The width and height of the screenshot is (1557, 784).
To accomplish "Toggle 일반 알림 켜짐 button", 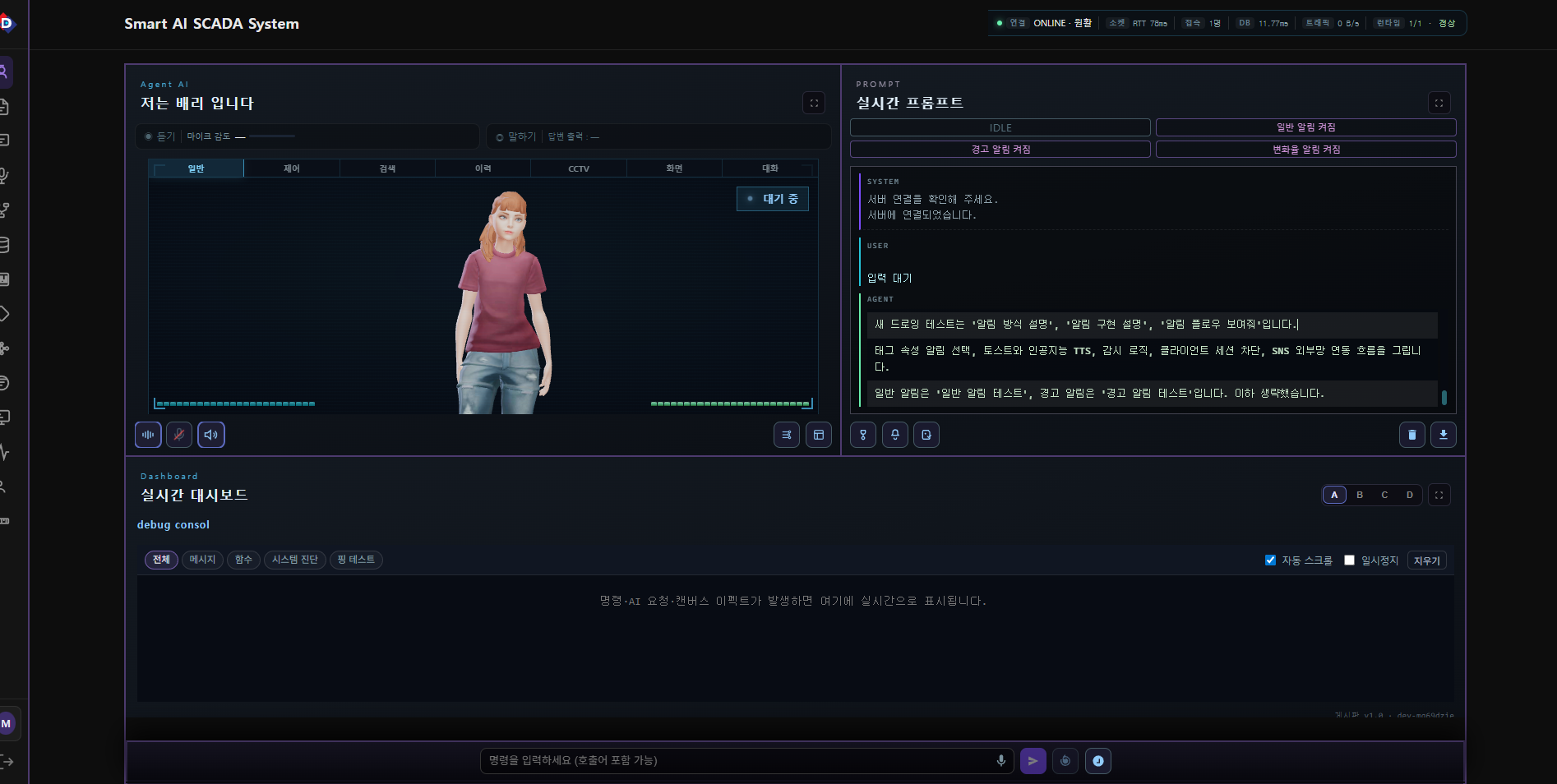I will pos(1306,127).
